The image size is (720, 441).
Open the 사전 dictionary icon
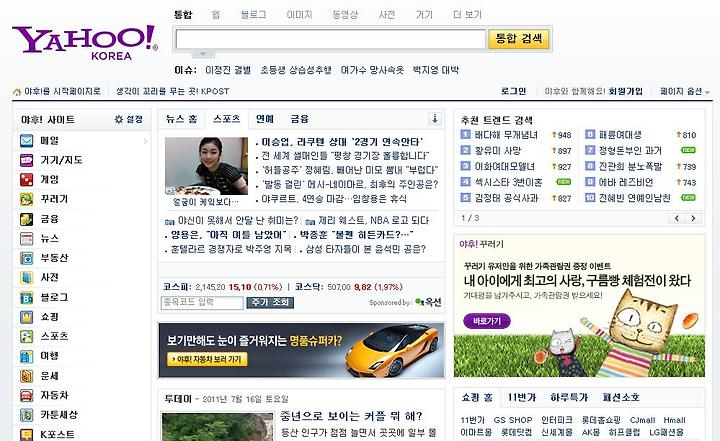27,277
